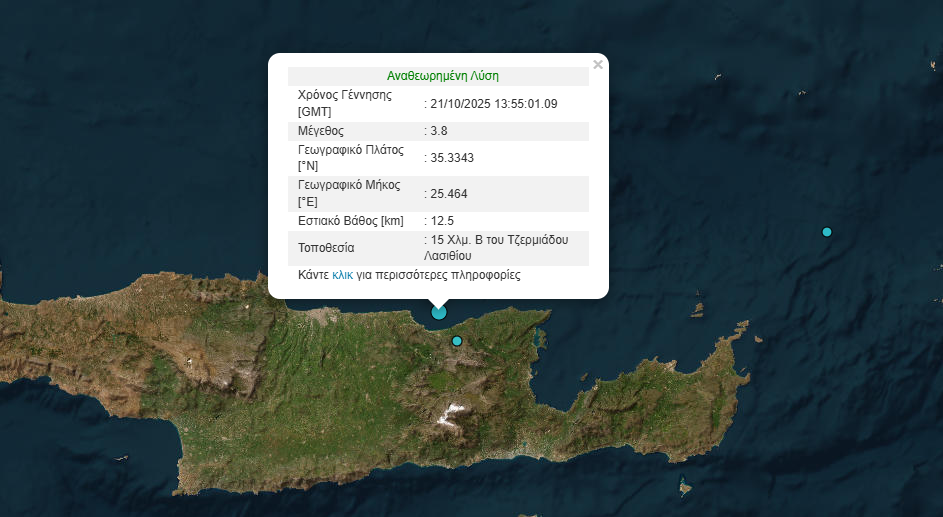This screenshot has width=943, height=517.
Task: Click the 'Εστιακό Βάθος [km]' label
Action: pos(349,220)
